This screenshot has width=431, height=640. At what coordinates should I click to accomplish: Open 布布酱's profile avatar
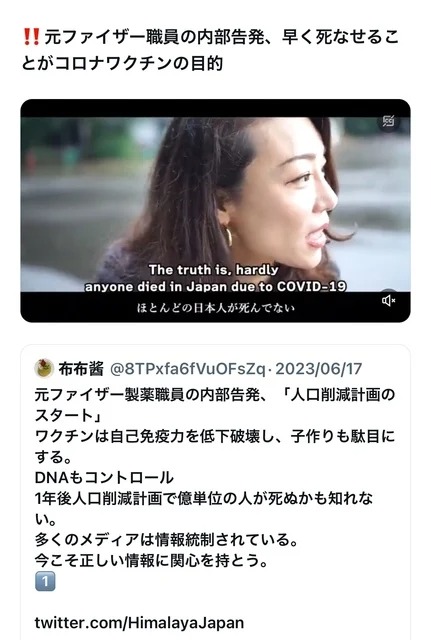pyautogui.click(x=44, y=368)
